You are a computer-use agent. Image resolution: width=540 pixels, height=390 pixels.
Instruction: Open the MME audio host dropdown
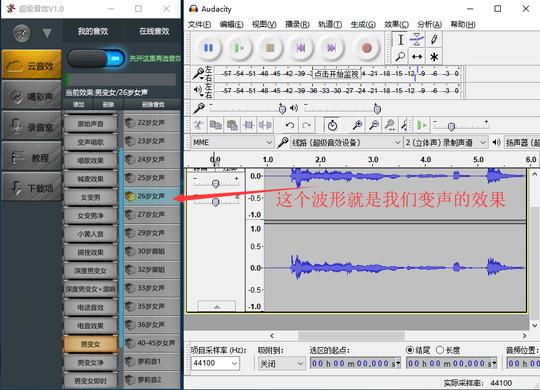pos(232,142)
